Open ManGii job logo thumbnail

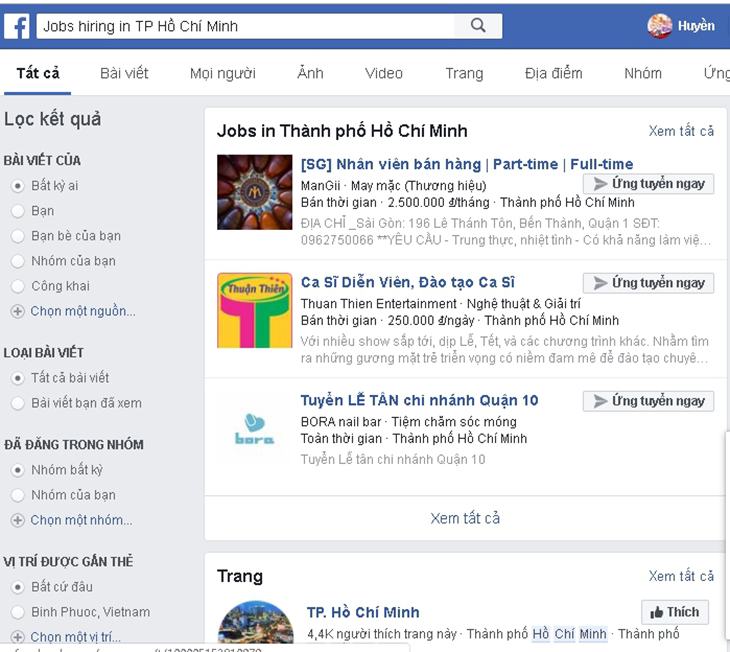click(255, 192)
